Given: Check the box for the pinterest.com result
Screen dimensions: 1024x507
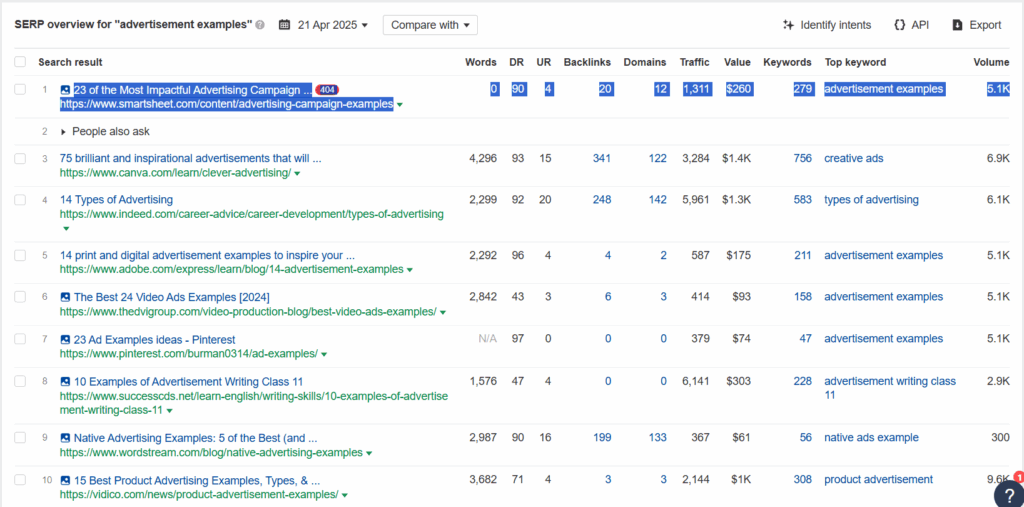Looking at the screenshot, I should 20,340.
